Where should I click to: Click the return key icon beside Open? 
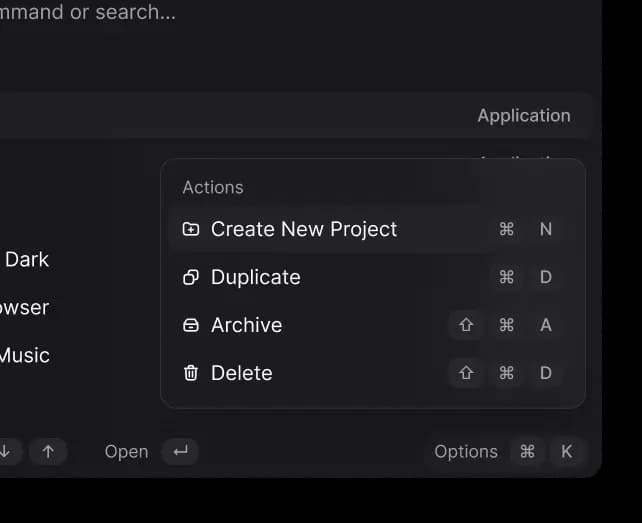[x=181, y=452]
